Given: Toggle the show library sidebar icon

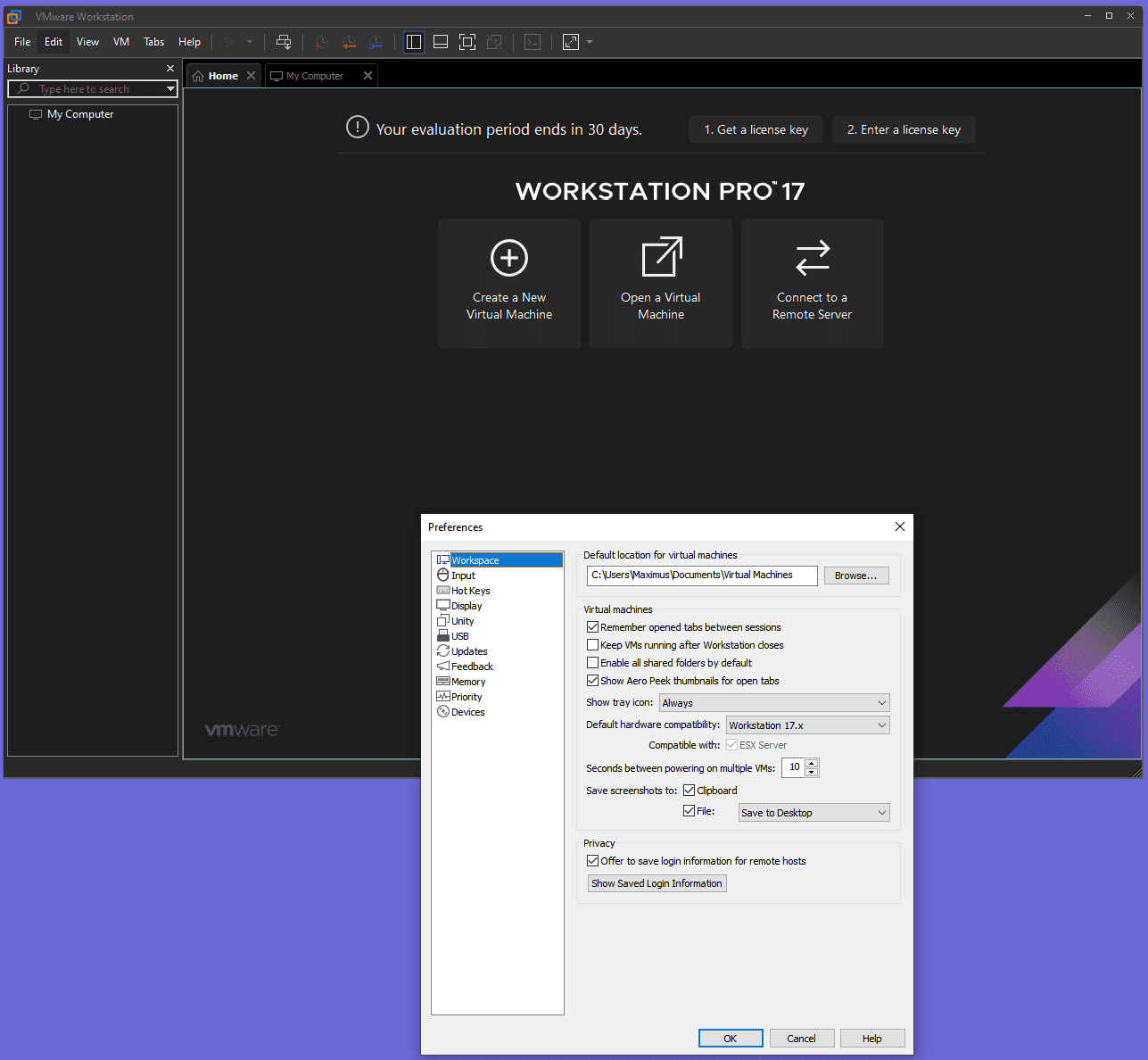Looking at the screenshot, I should (x=414, y=42).
